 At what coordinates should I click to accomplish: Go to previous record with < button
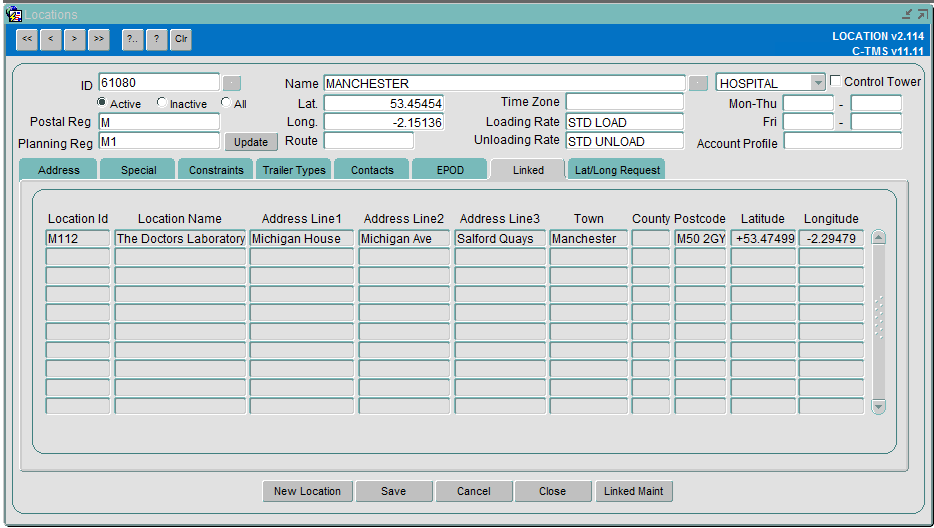pos(51,39)
